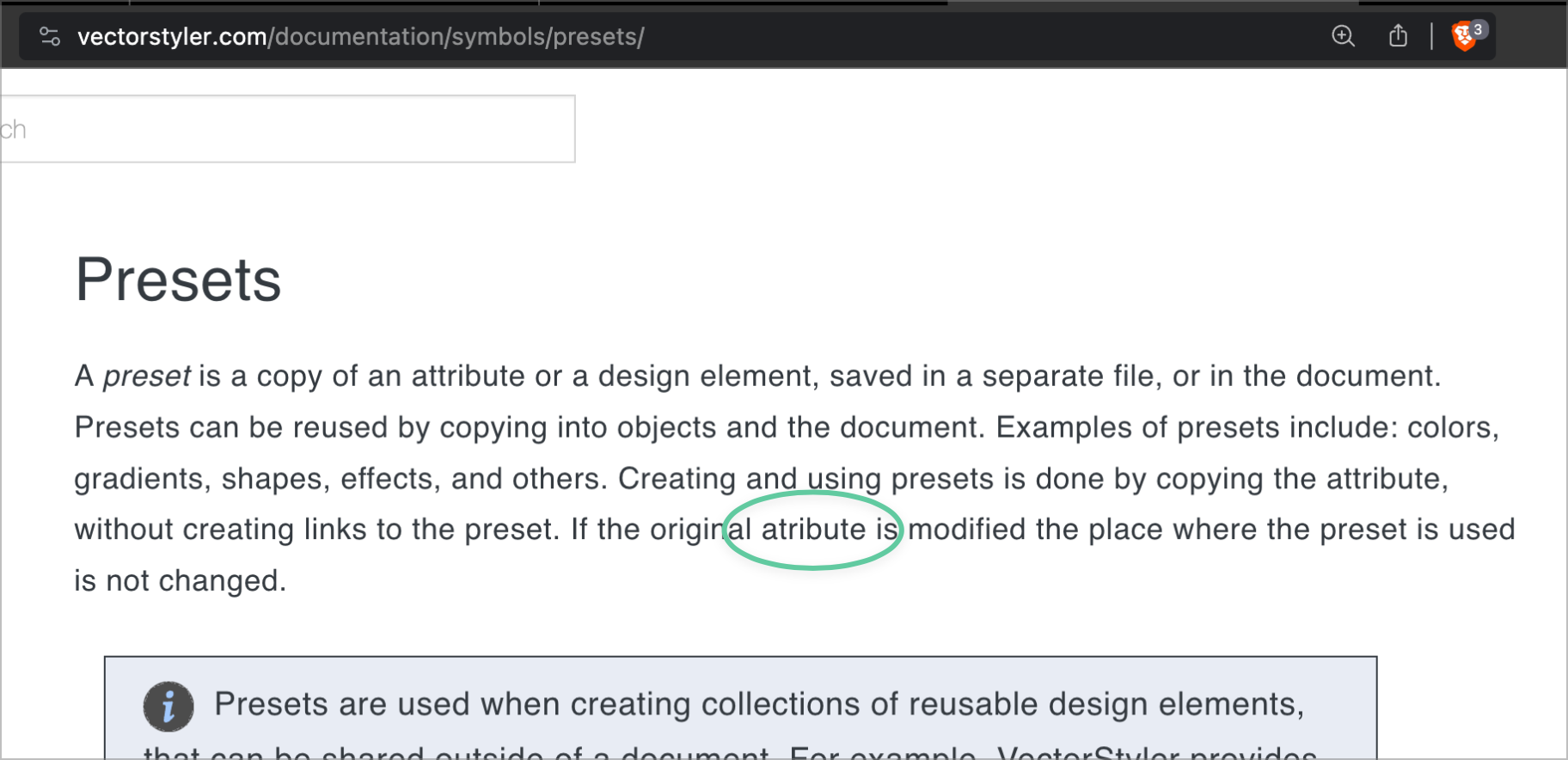The height and width of the screenshot is (760, 1568).
Task: Click the /documentation/symbols/presets/ URL path
Action: click(x=456, y=37)
